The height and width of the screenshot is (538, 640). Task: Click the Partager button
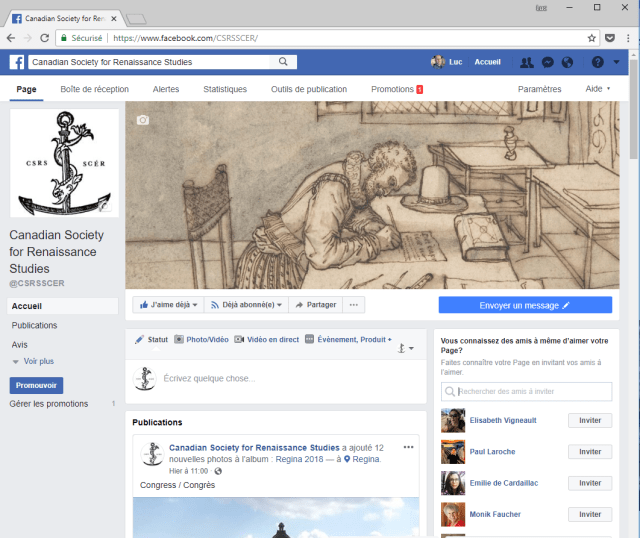[x=316, y=305]
